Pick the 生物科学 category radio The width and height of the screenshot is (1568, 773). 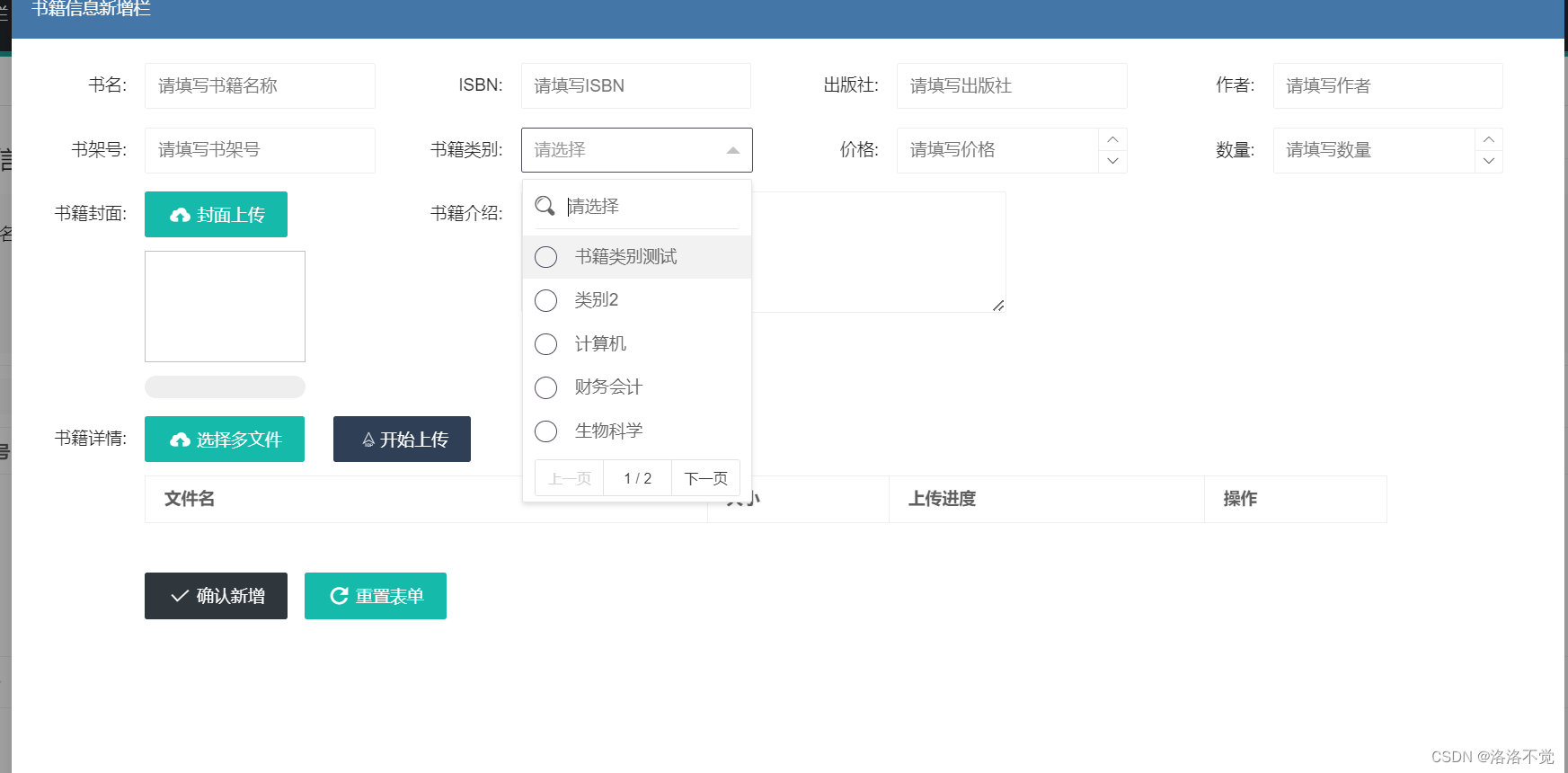point(545,431)
